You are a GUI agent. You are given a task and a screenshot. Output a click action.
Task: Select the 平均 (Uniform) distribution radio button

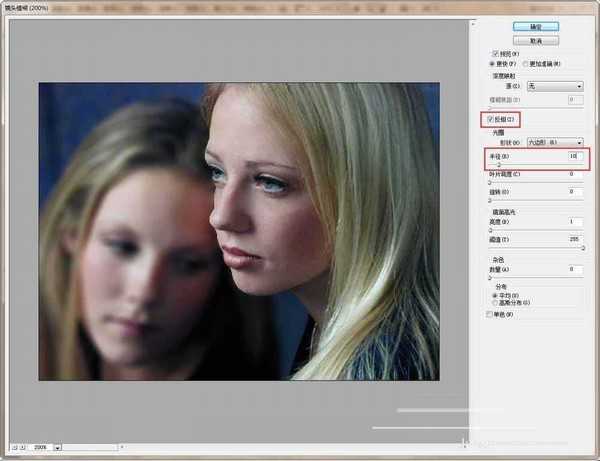pyautogui.click(x=494, y=295)
